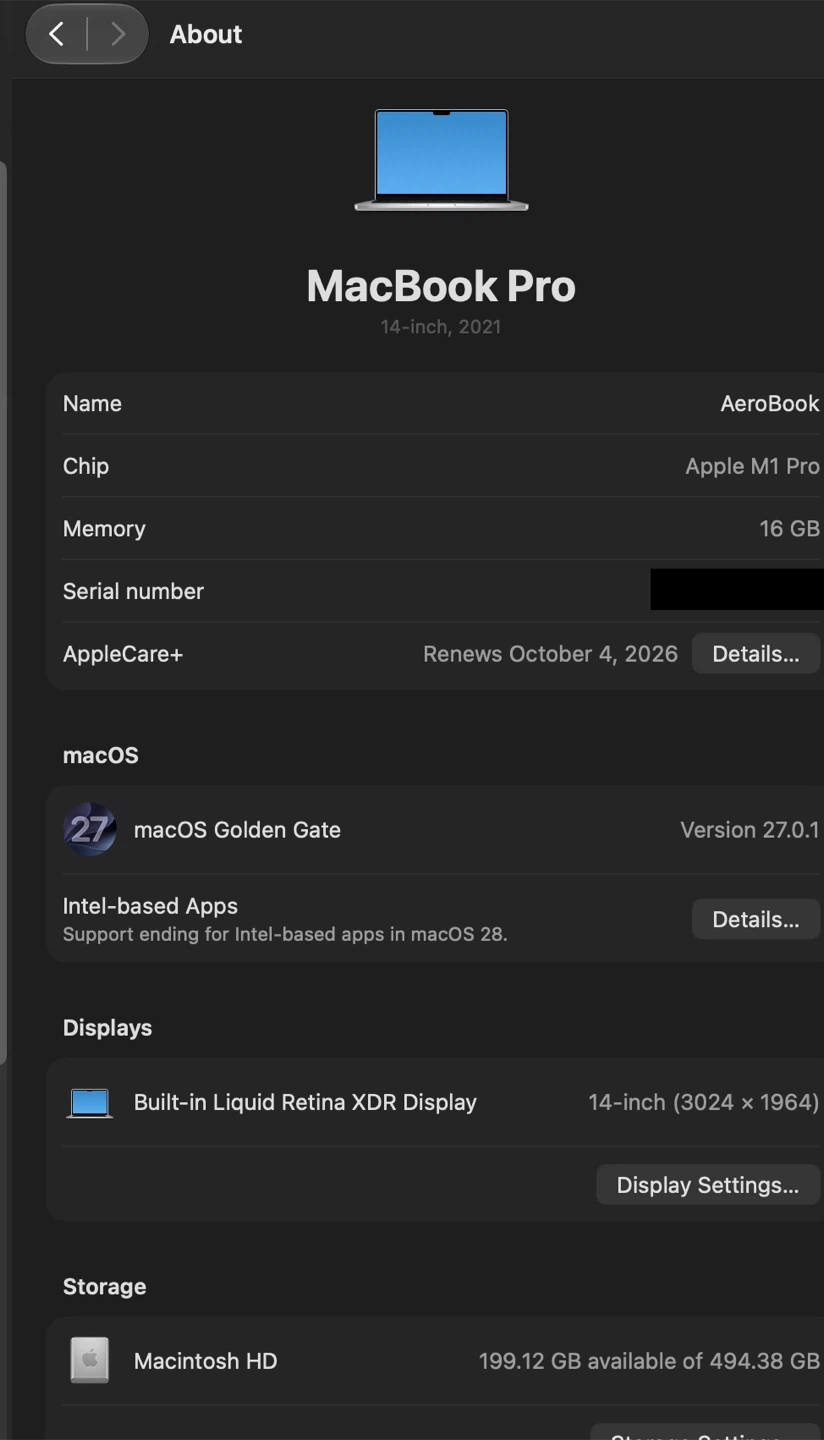Viewport: 824px width, 1440px height.
Task: Click the Memory row label
Action: 104,529
